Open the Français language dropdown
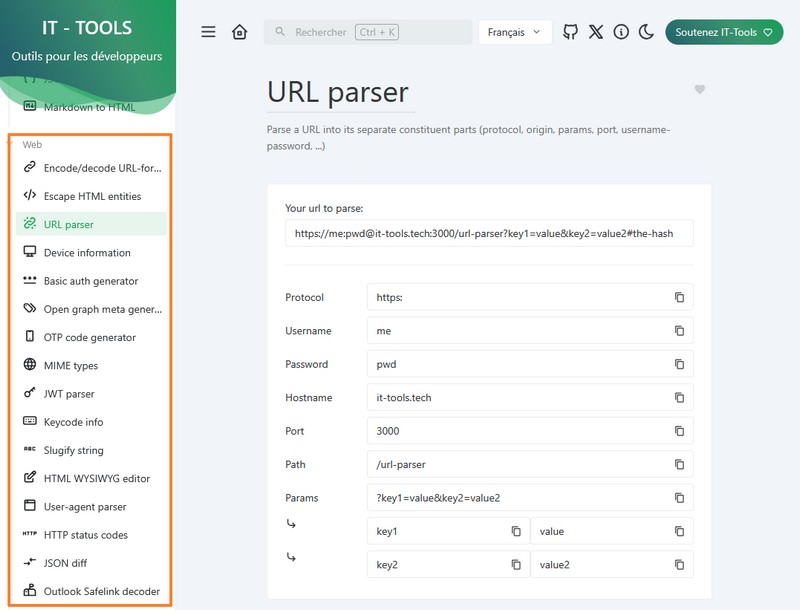The width and height of the screenshot is (800, 610). 514,32
